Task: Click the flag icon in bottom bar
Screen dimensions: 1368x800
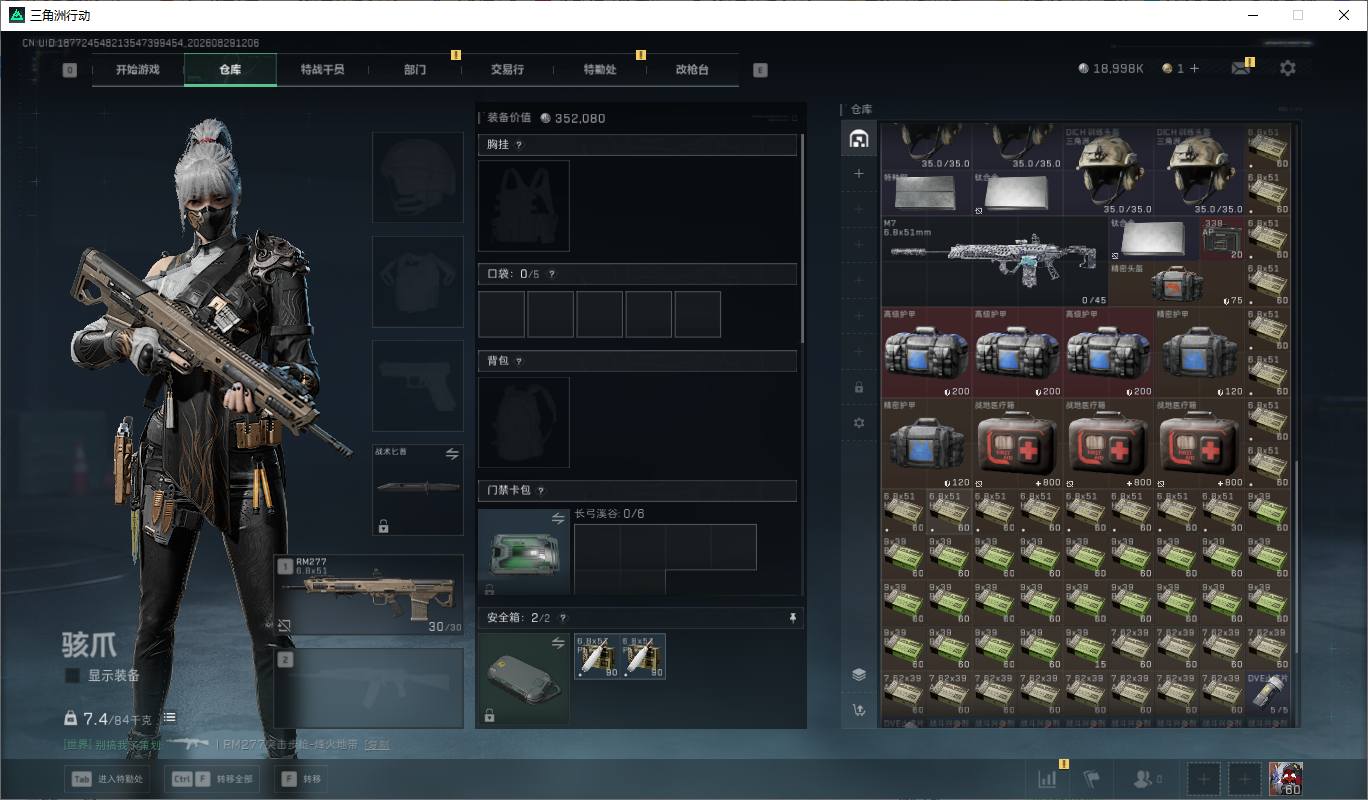Action: [x=1091, y=778]
